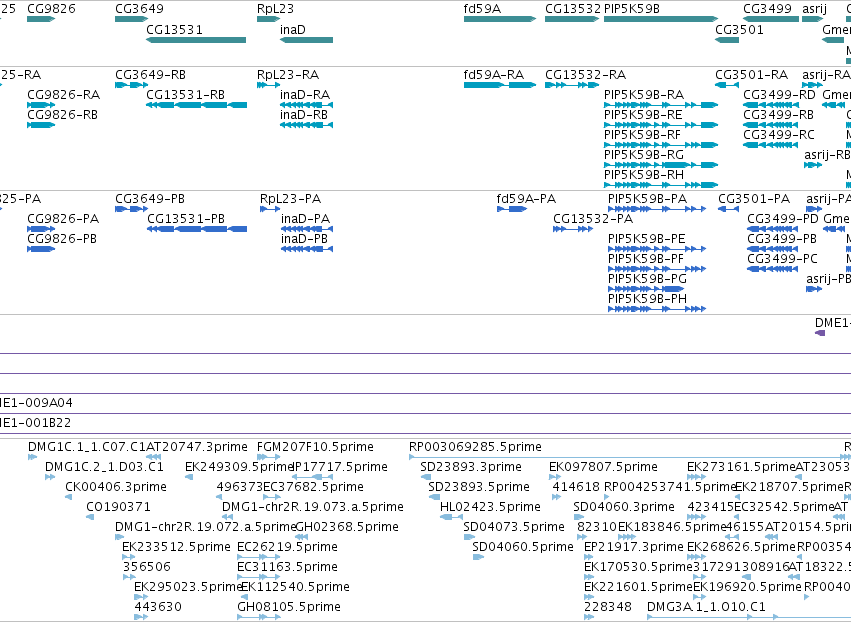The image size is (851, 622).
Task: Click the CG13531 gene arrow
Action: 196,40
